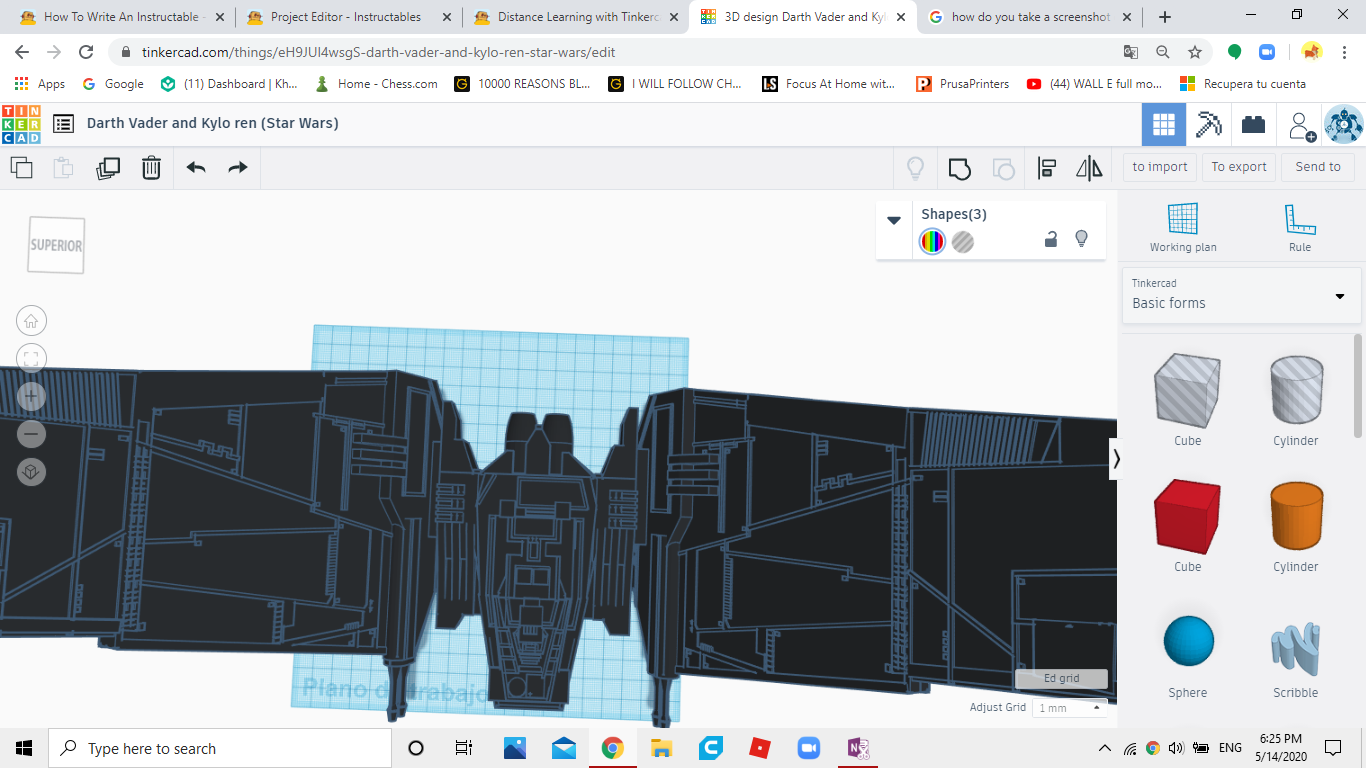Click the to import button

[x=1160, y=167]
